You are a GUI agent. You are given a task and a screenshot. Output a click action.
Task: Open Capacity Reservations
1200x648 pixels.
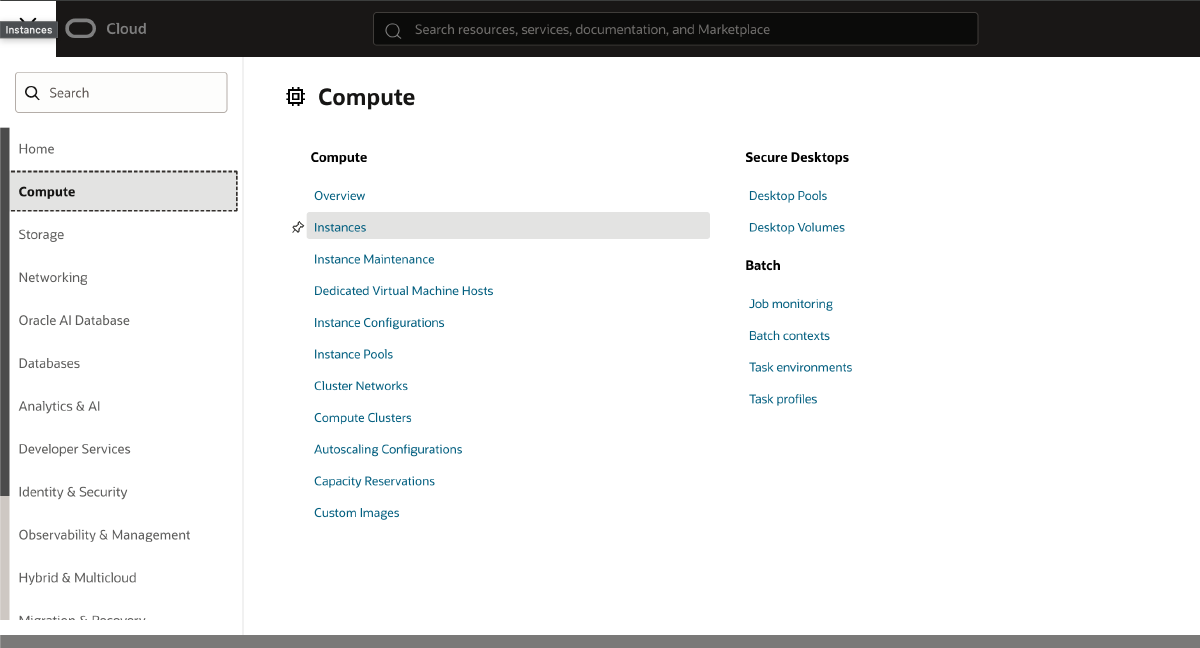[374, 482]
